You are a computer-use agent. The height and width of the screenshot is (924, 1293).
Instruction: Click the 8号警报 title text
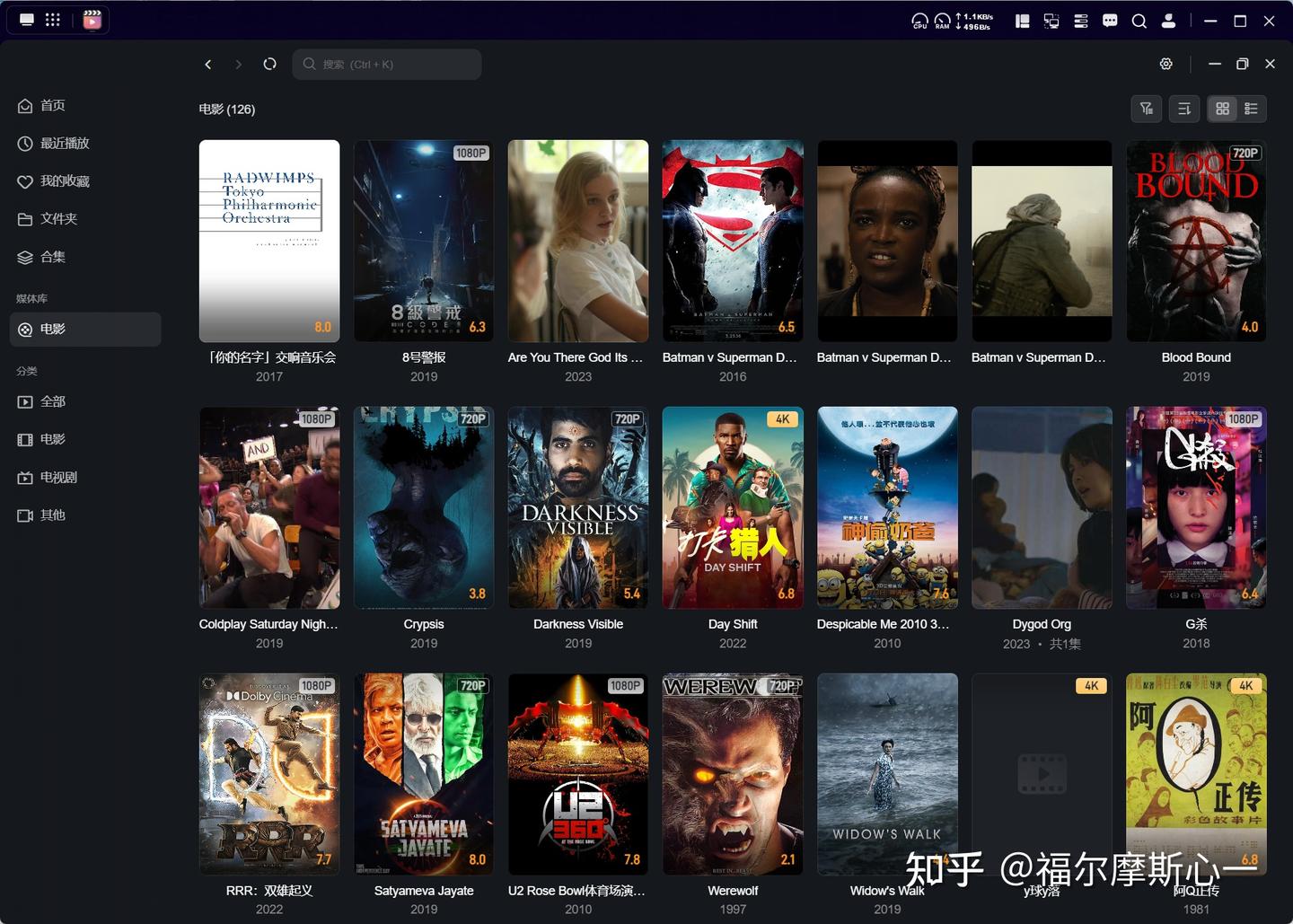pyautogui.click(x=424, y=357)
